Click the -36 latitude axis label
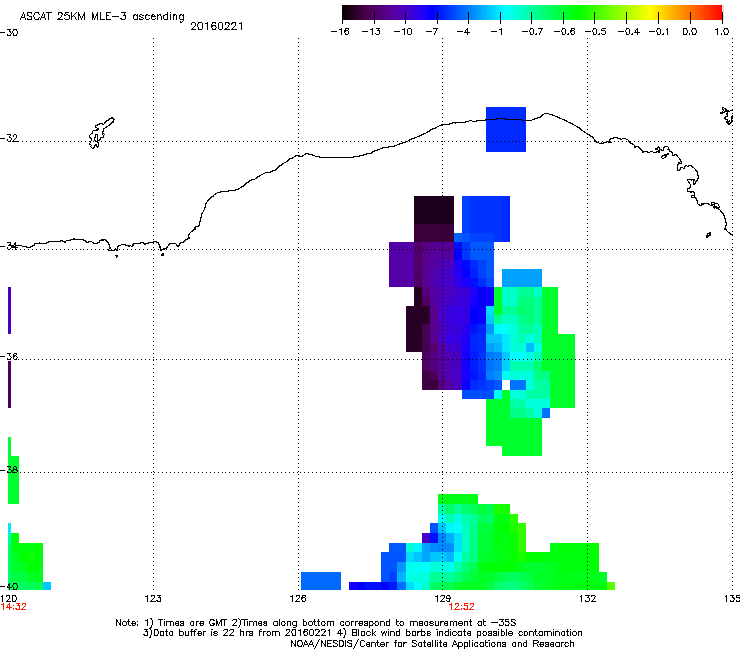740x650 pixels. point(9,356)
